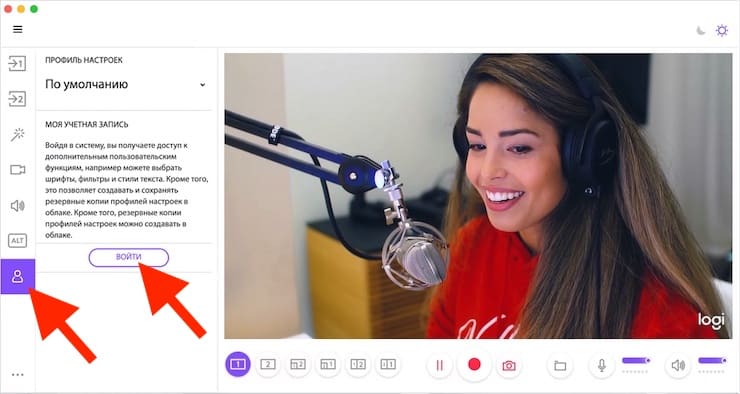Adjust the microphone volume slider

(636, 360)
